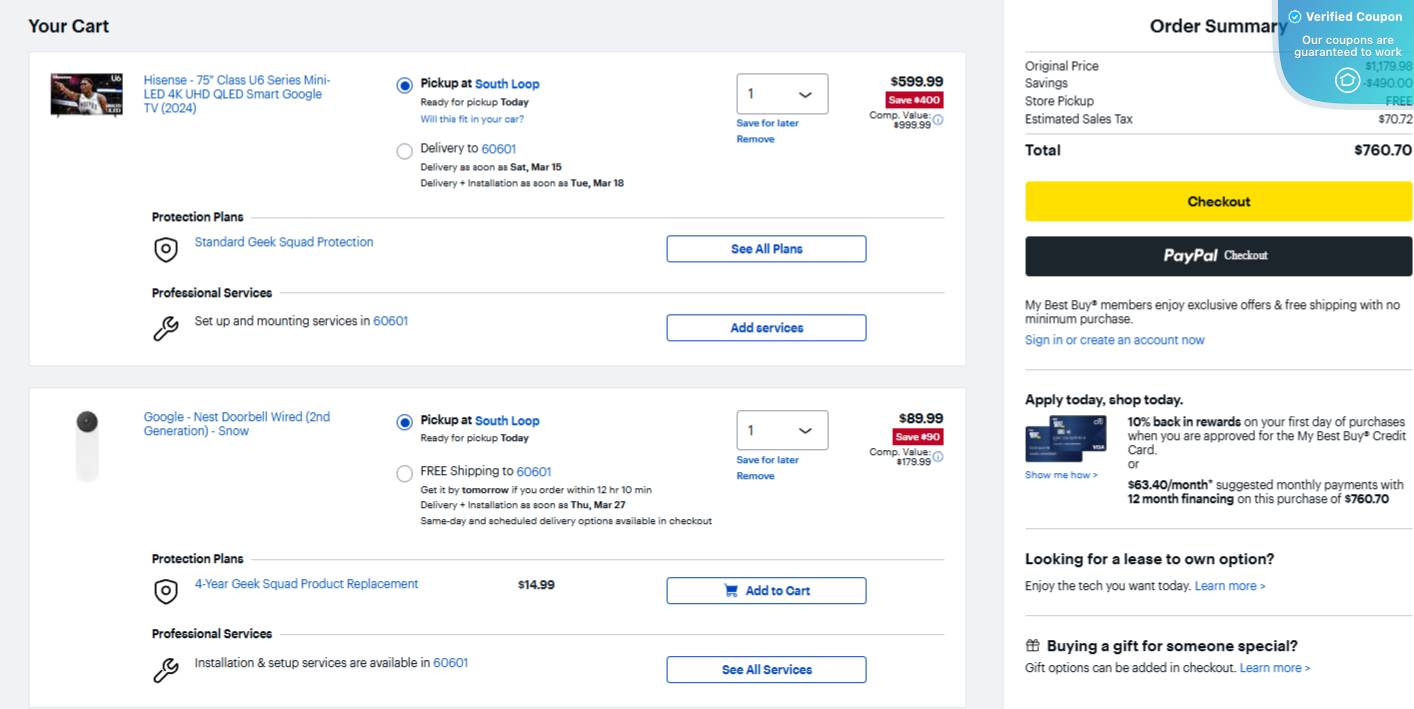The height and width of the screenshot is (709, 1414).
Task: Click the Verified Coupon checkmark icon
Action: click(x=1295, y=16)
